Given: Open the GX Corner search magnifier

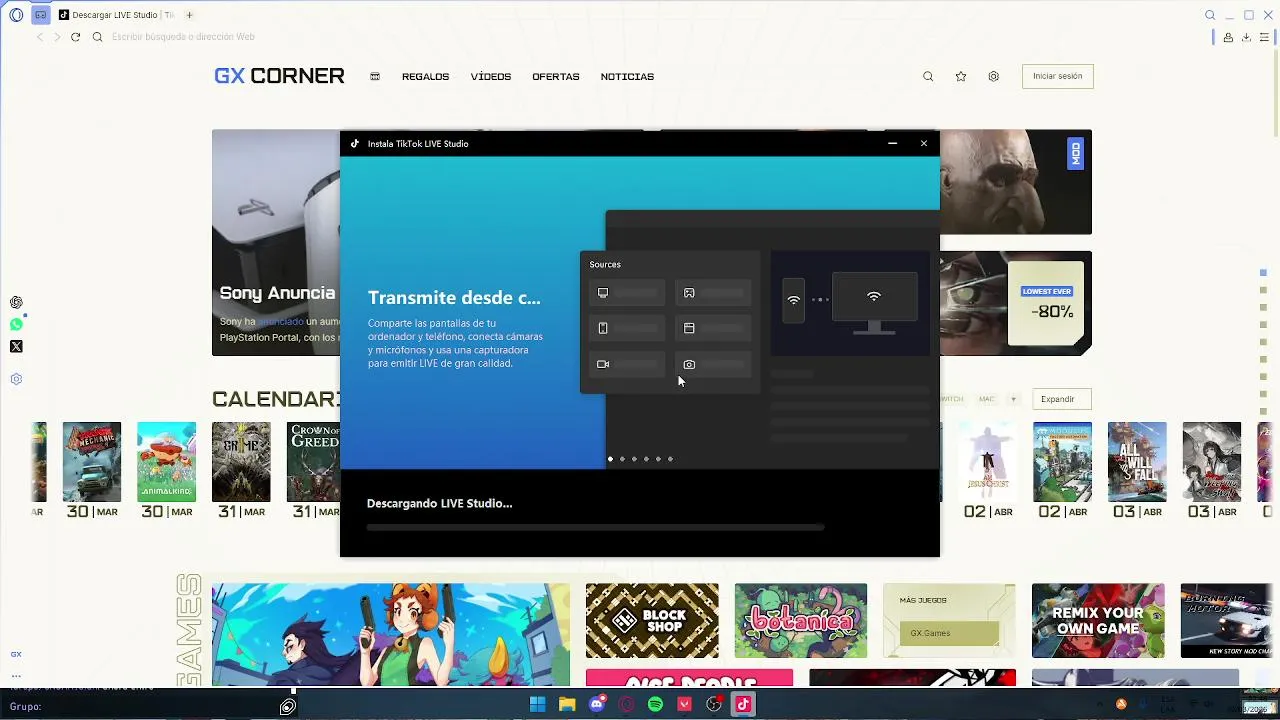Looking at the screenshot, I should point(928,76).
